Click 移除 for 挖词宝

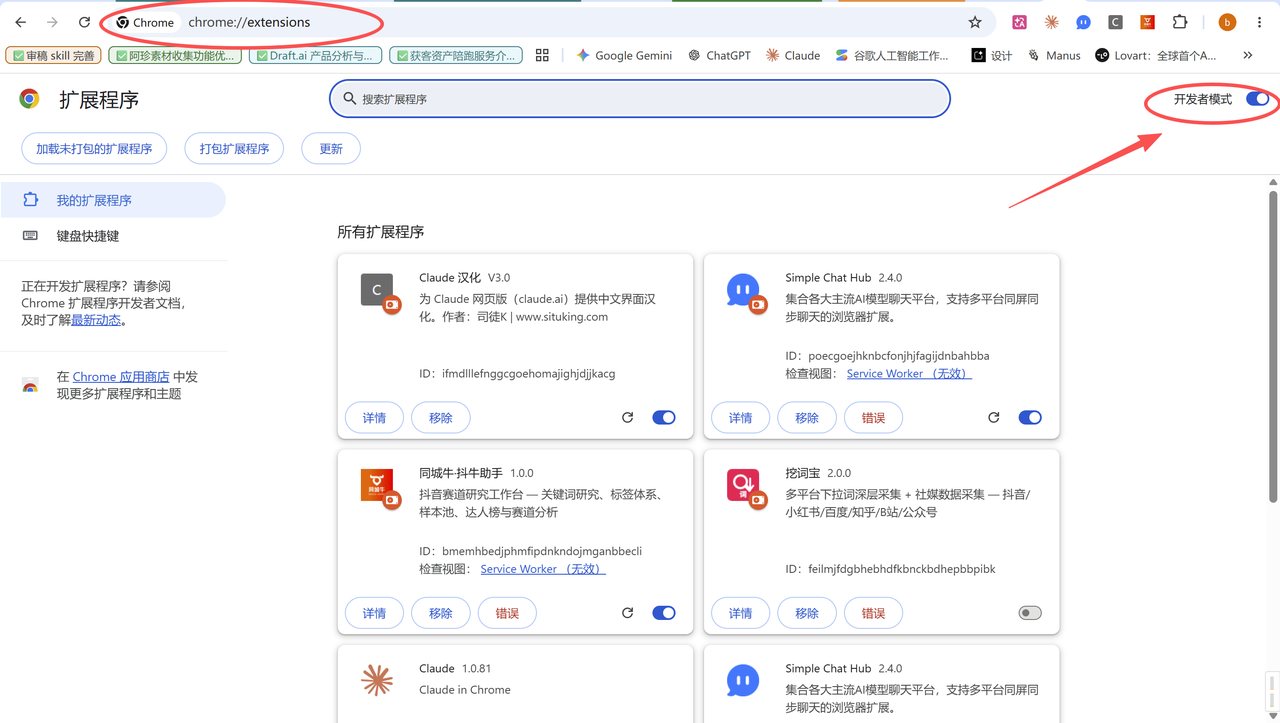807,613
